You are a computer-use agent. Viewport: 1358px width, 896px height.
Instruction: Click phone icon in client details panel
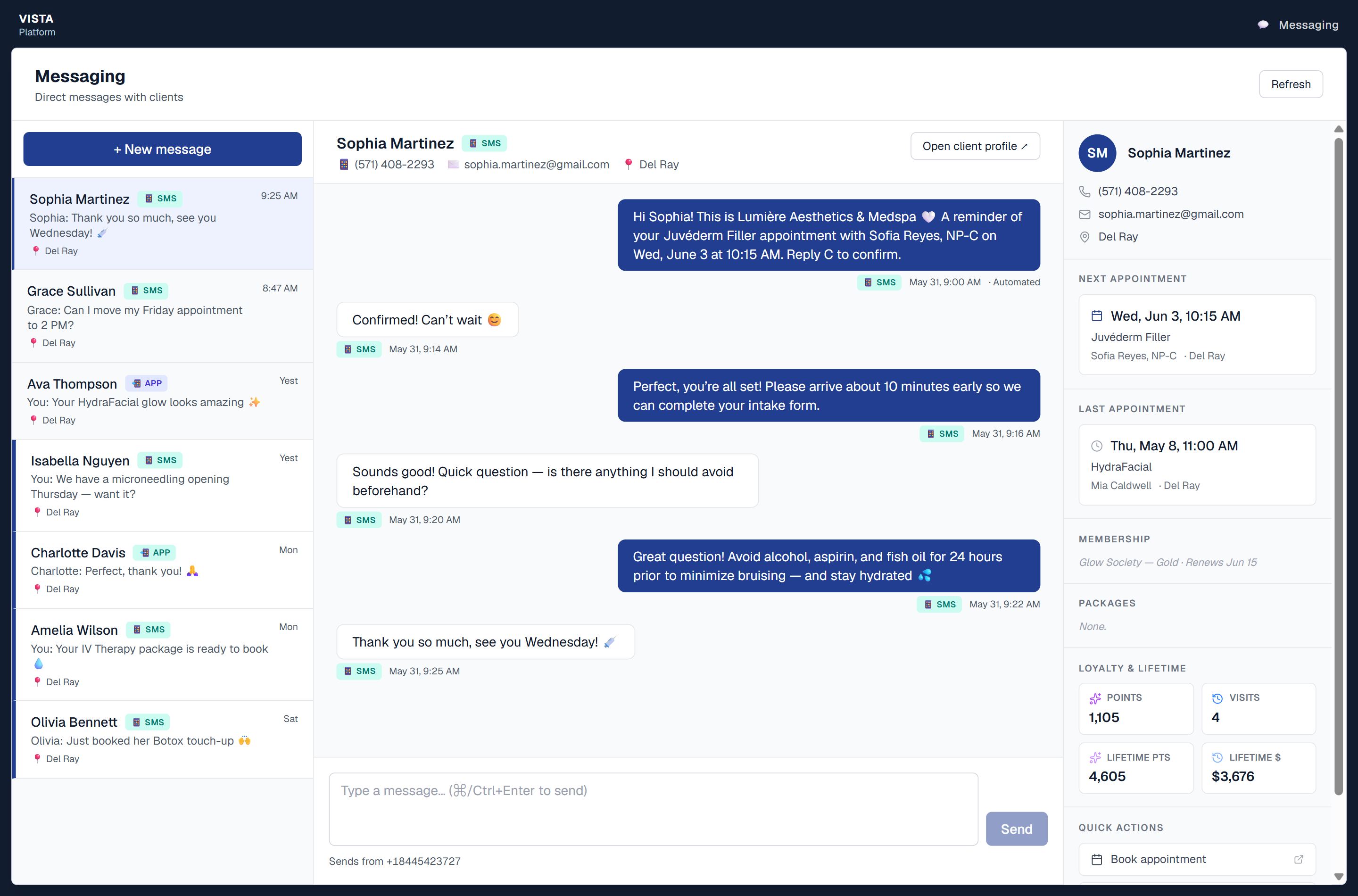pos(1085,191)
